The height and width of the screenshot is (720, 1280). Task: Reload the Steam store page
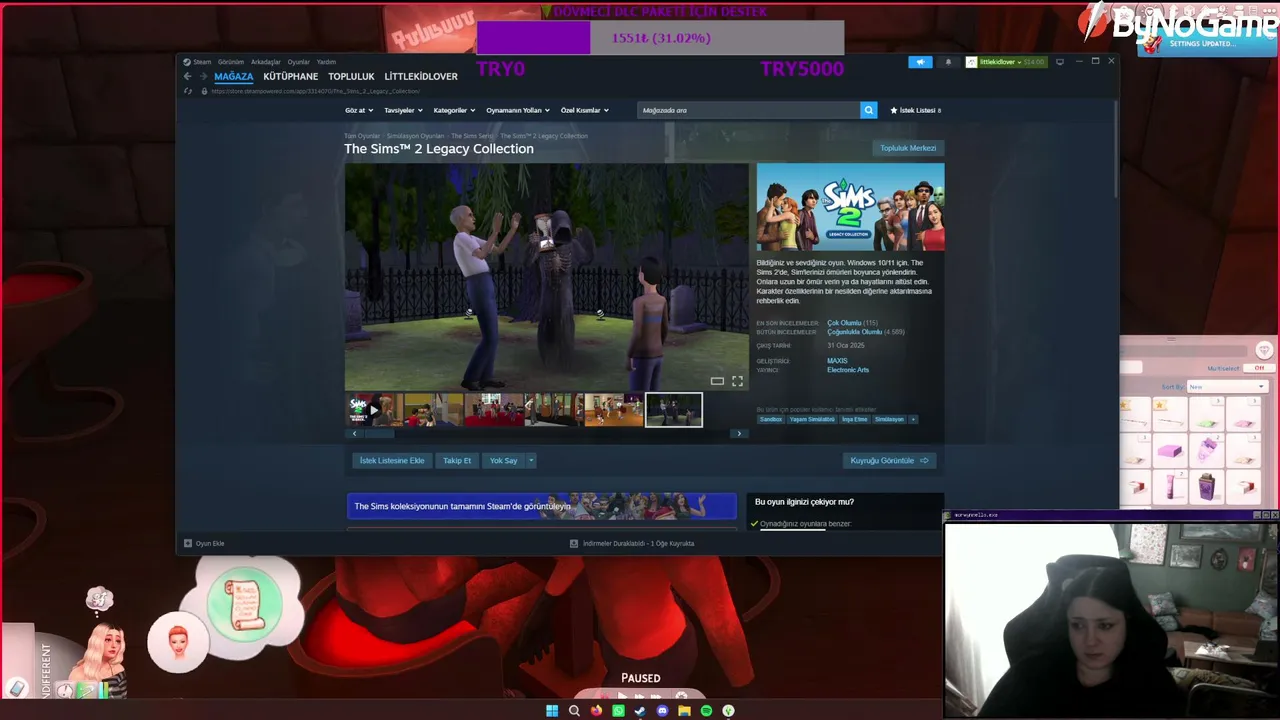click(x=187, y=91)
